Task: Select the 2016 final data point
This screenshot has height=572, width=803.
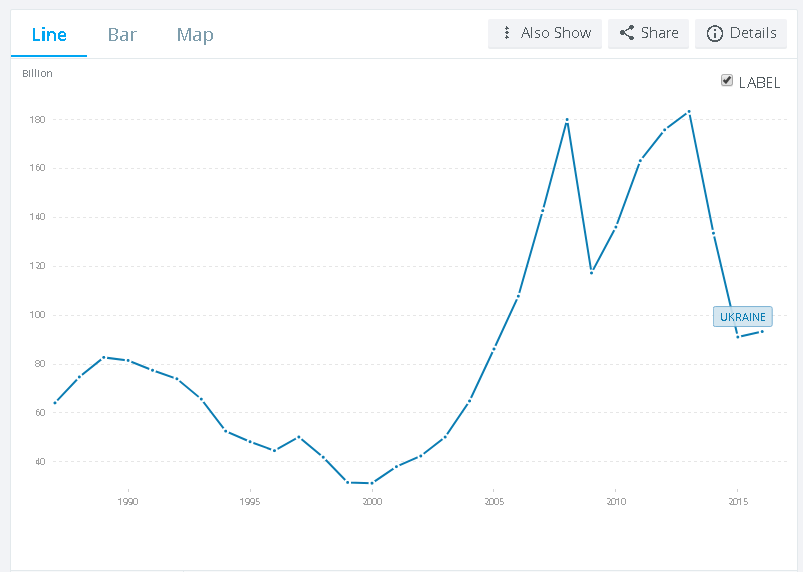Action: coord(762,332)
